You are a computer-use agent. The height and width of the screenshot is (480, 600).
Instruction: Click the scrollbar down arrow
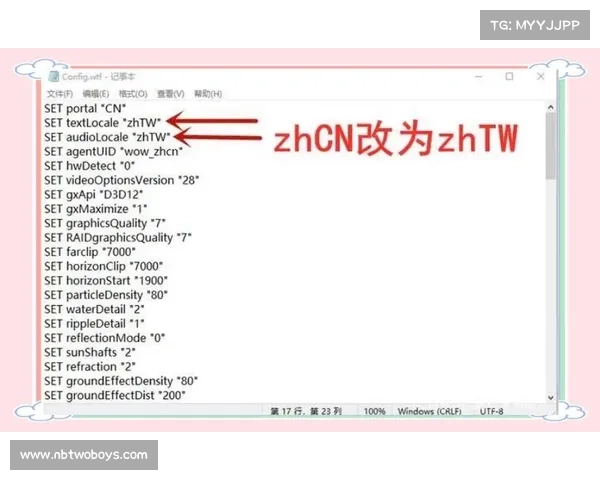(x=550, y=396)
